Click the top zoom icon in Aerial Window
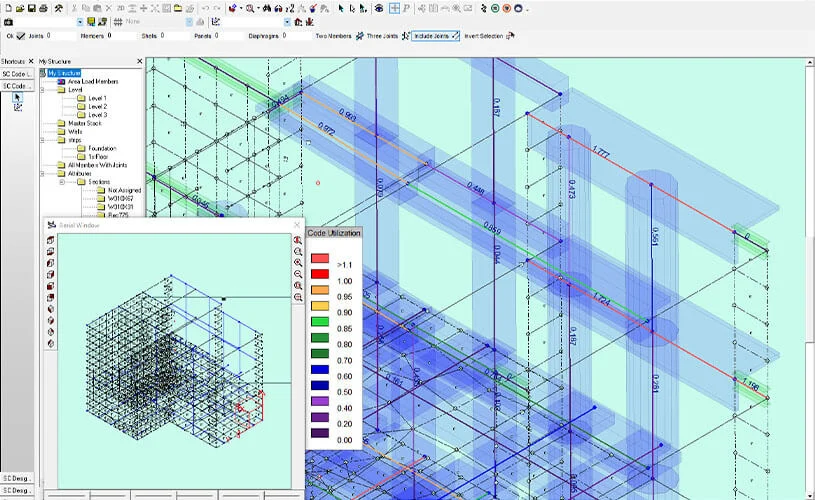Viewport: 815px width, 500px height. click(298, 241)
